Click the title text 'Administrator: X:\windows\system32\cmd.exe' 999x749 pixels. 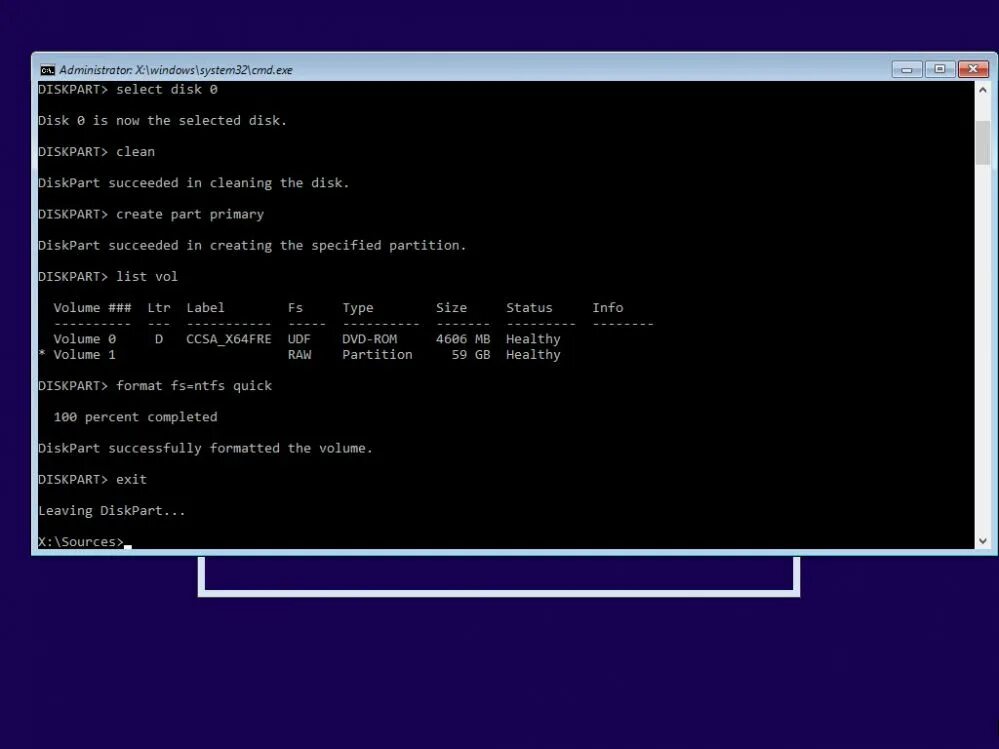(x=176, y=70)
